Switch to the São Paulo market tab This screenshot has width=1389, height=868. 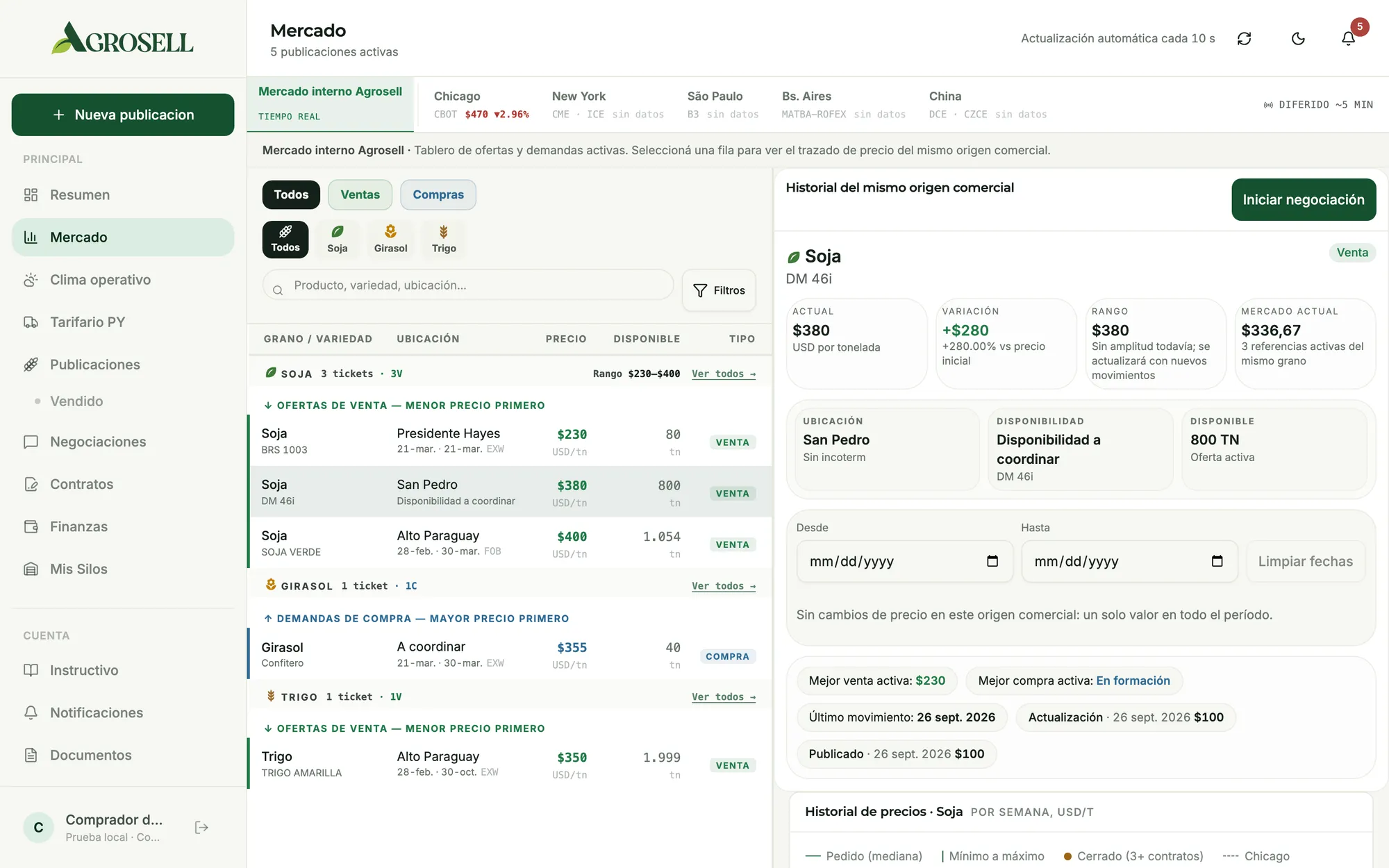point(723,105)
